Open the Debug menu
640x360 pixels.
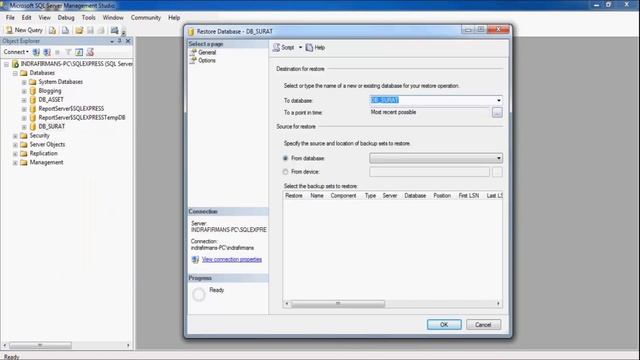66,18
